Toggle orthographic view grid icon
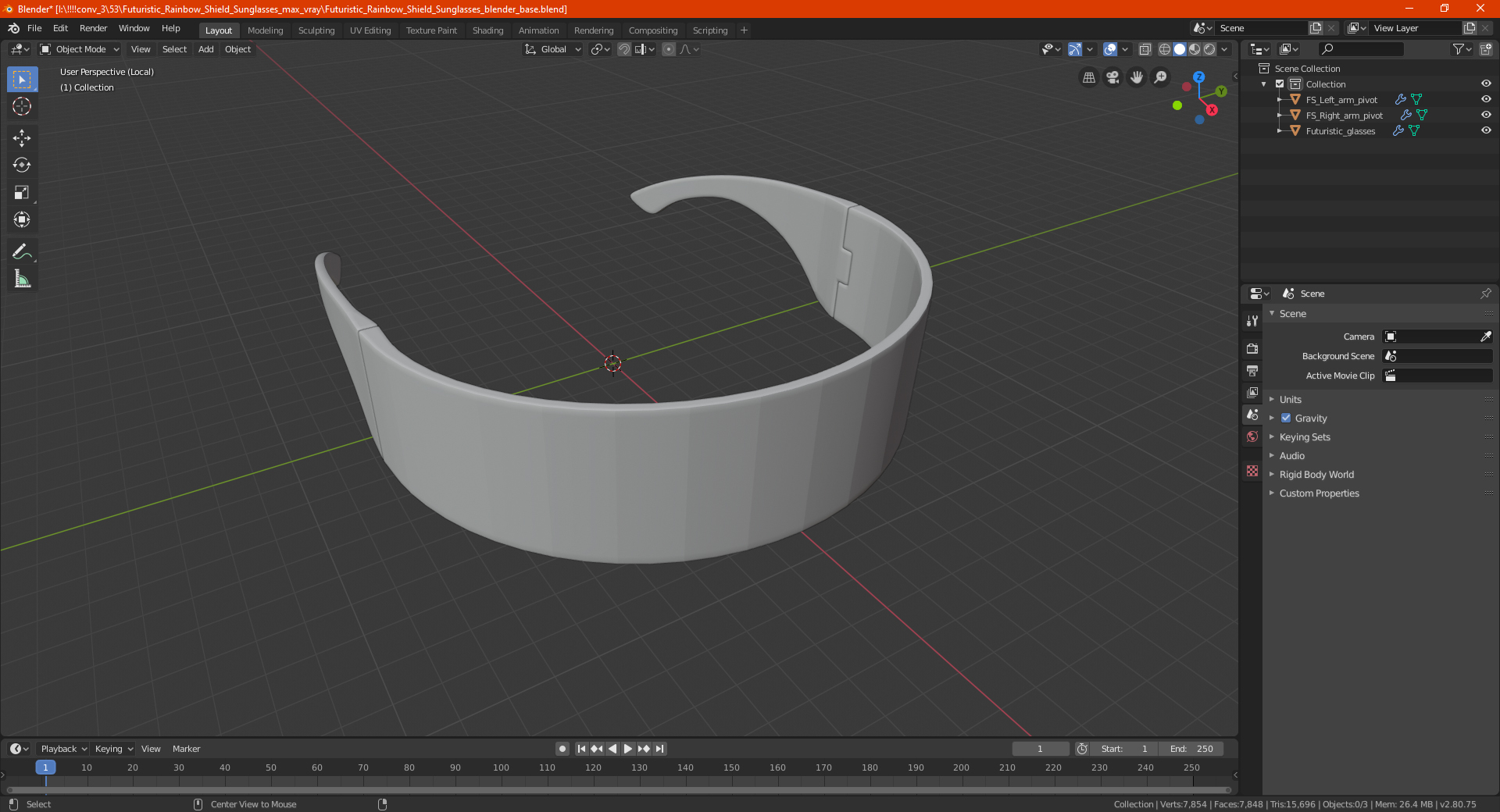This screenshot has width=1500, height=812. pos(1089,77)
